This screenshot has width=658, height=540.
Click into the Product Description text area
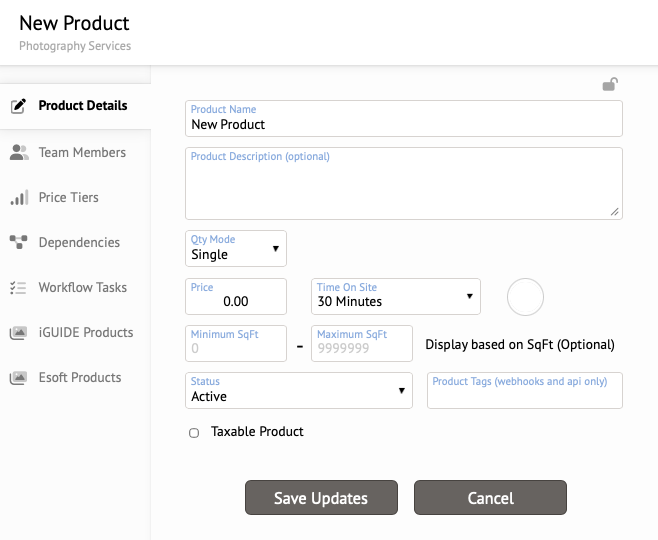click(404, 183)
